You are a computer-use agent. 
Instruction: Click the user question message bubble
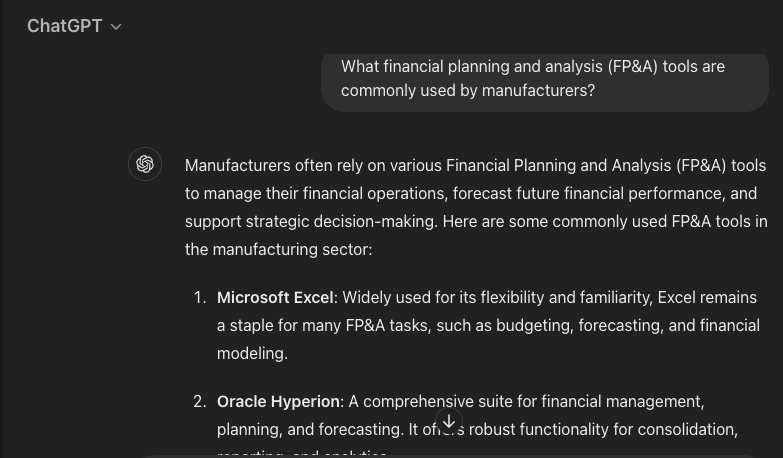click(x=544, y=79)
